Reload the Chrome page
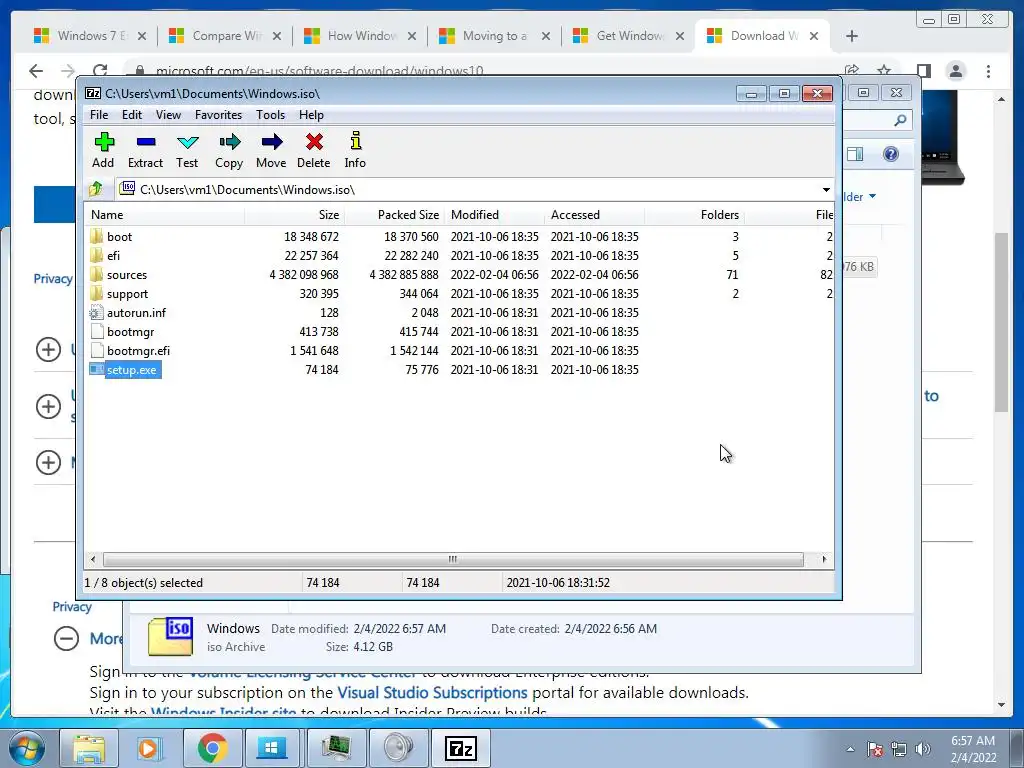Viewport: 1024px width, 768px height. click(100, 71)
